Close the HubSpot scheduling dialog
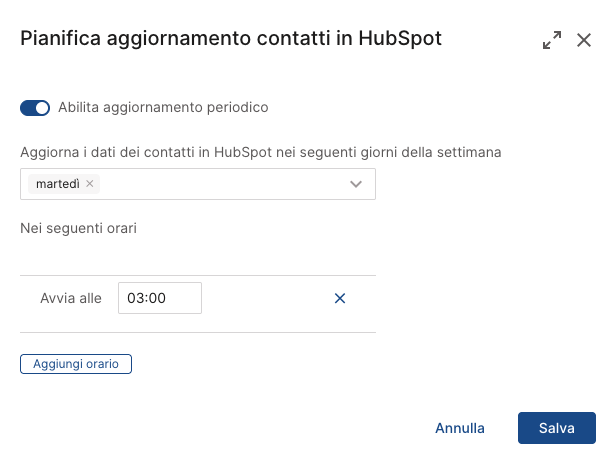614x462 pixels. 584,41
